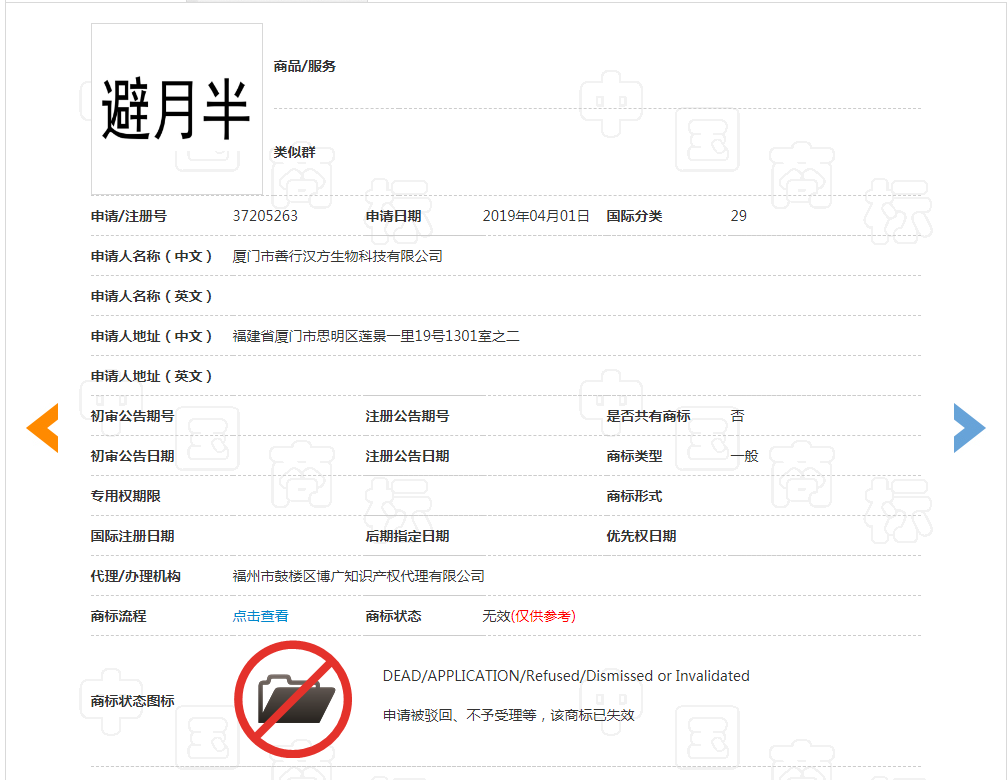Click the red 仅供参考 note

click(x=543, y=616)
